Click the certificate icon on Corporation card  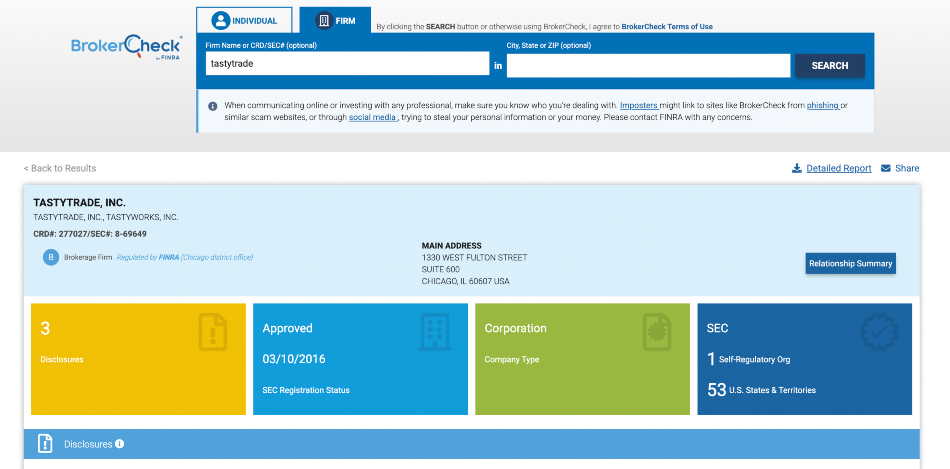657,331
